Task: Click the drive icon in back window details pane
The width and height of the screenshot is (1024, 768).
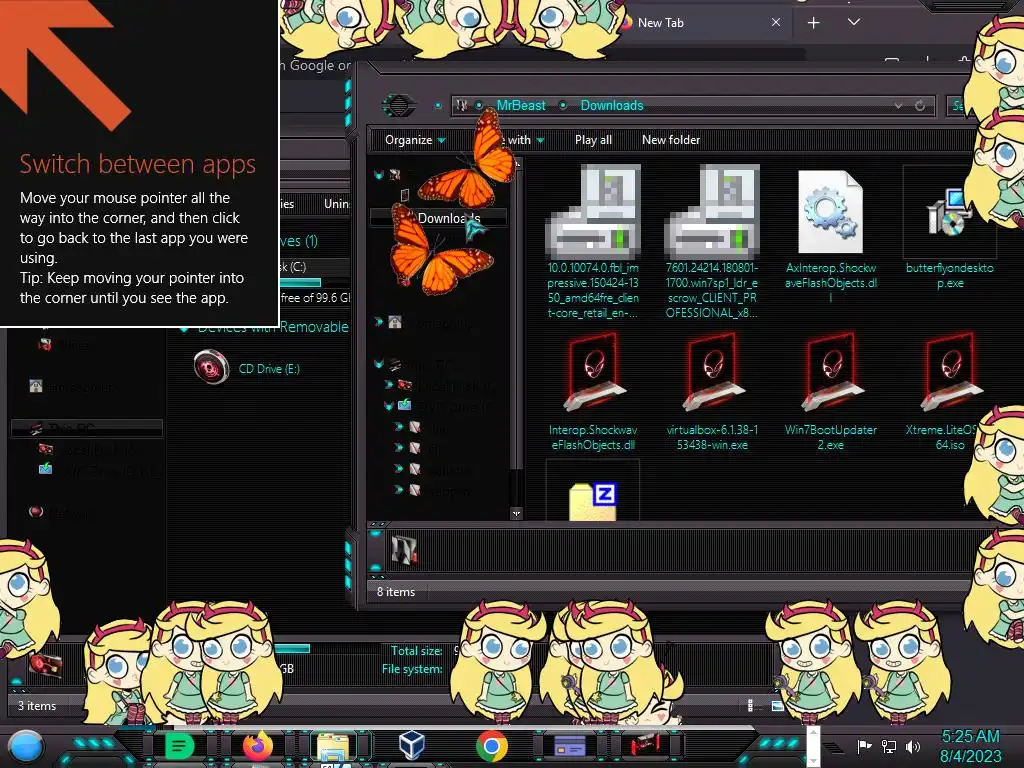Action: pyautogui.click(x=46, y=665)
